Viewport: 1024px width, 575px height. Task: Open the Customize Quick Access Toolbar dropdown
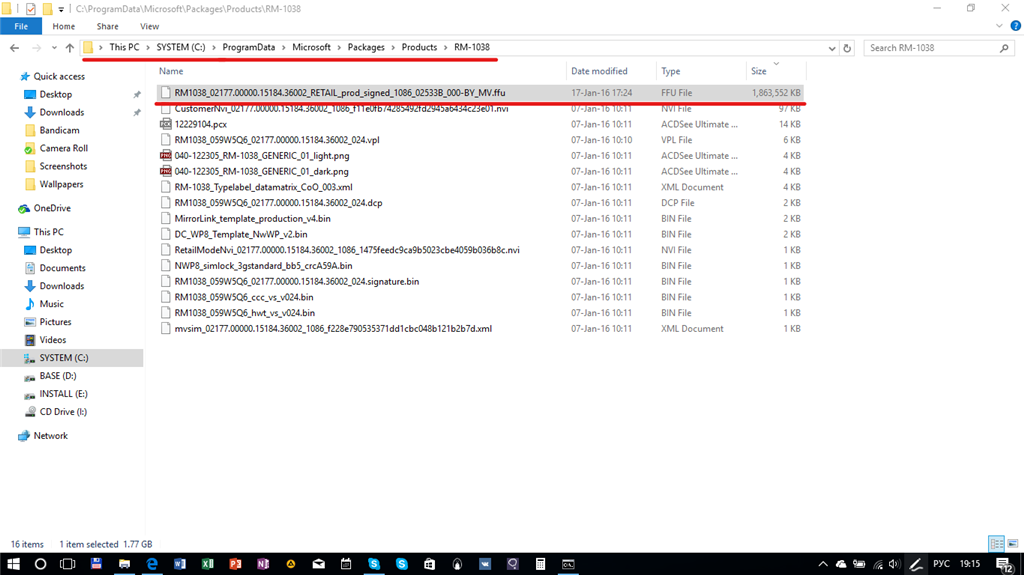point(61,9)
